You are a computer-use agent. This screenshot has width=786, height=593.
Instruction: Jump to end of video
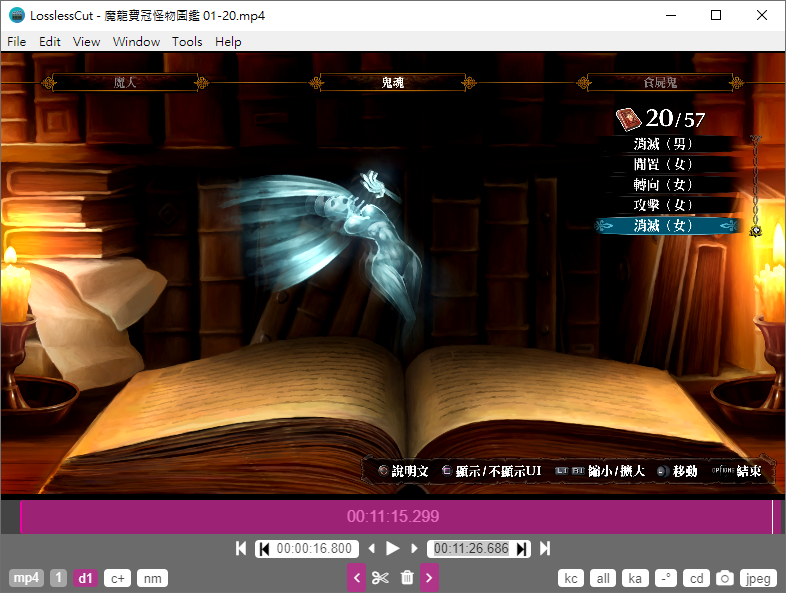545,548
